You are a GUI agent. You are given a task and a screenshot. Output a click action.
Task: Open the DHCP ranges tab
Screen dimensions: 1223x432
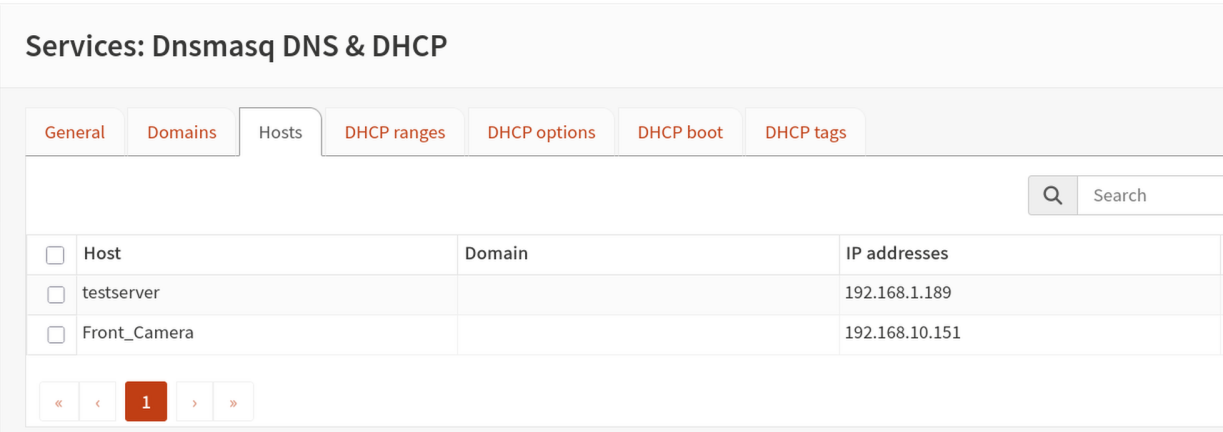coord(395,132)
